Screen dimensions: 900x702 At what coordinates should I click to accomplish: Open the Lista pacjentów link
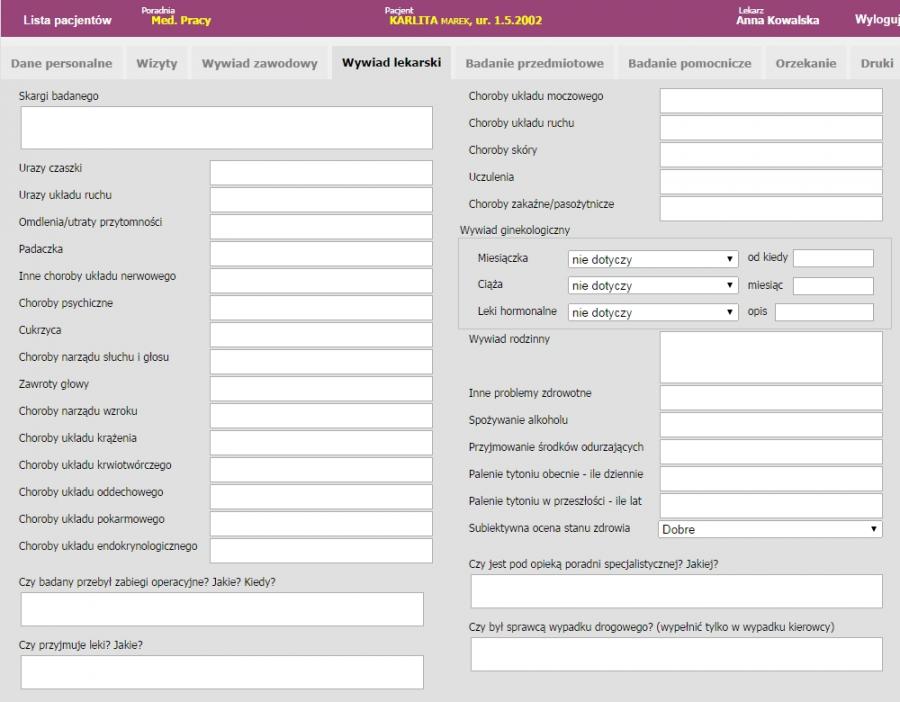[x=67, y=20]
